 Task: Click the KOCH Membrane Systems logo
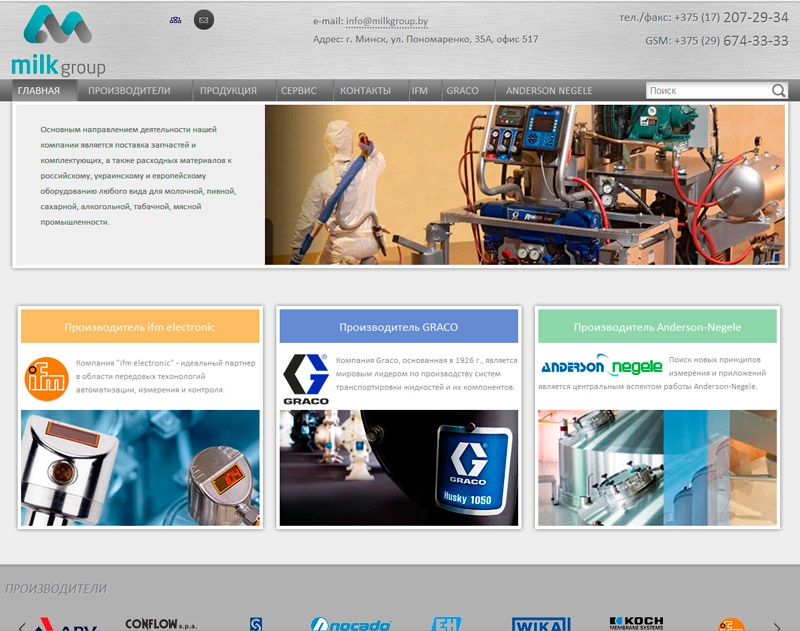tap(636, 623)
